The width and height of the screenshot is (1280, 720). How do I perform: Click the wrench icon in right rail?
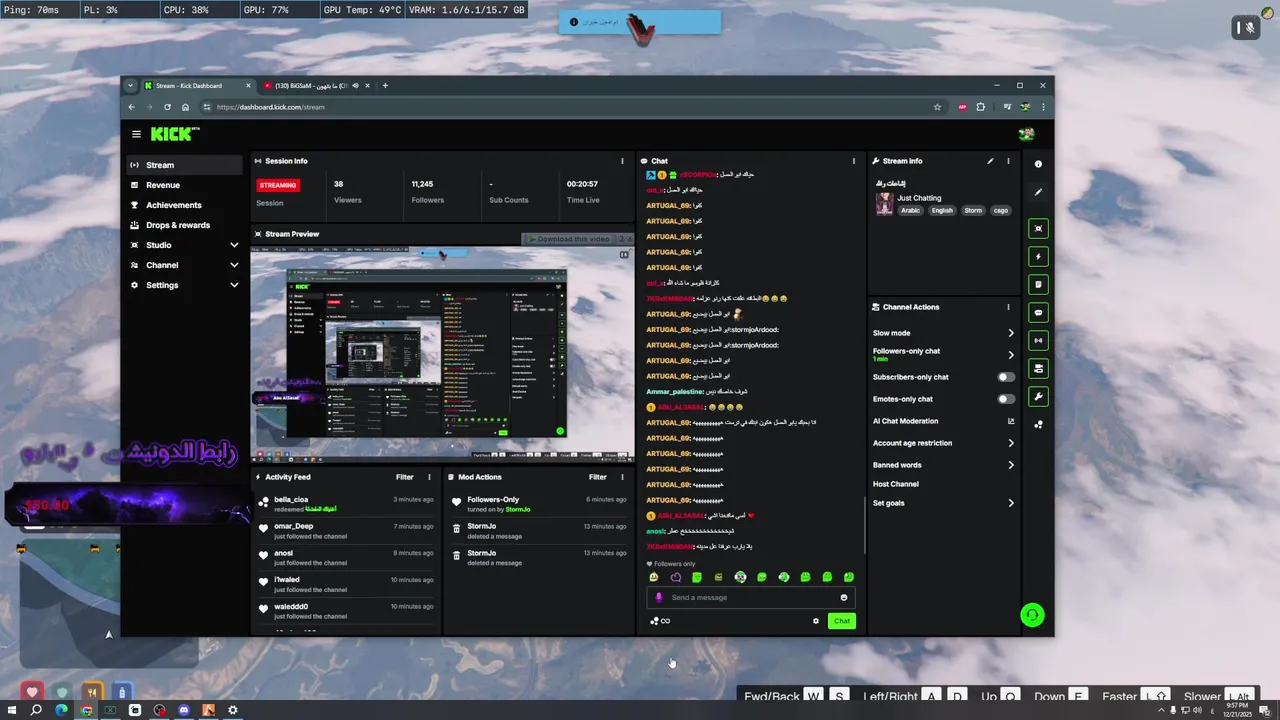[x=1038, y=397]
